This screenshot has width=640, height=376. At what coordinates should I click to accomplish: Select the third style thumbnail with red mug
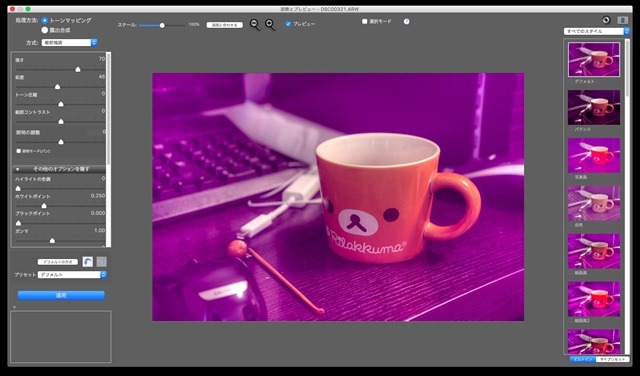(x=594, y=155)
